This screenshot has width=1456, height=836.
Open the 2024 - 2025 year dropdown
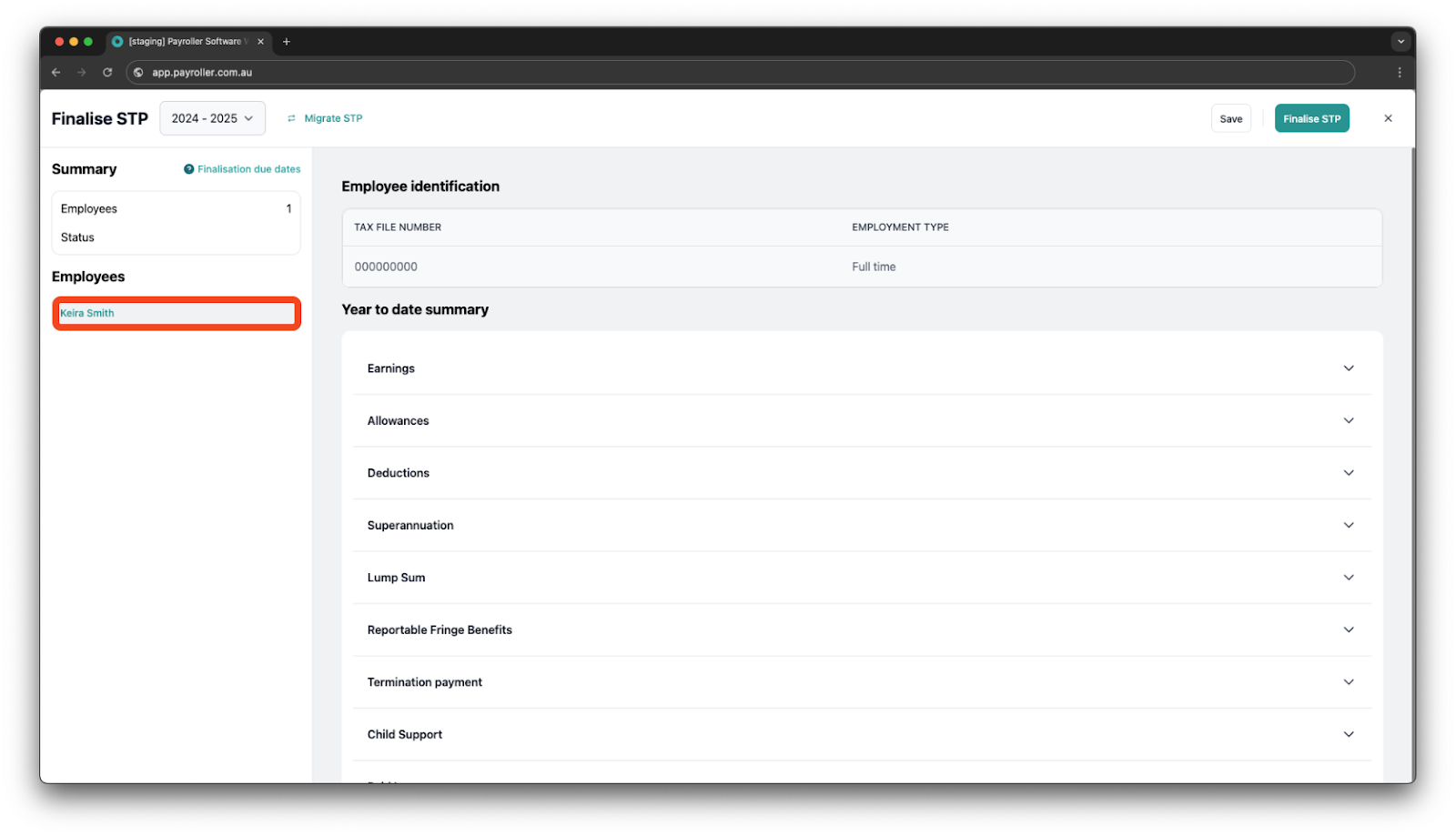point(212,118)
